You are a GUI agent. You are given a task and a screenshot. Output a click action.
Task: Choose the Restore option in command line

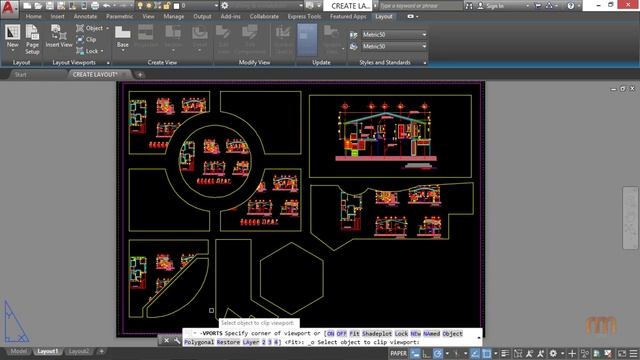tap(228, 342)
